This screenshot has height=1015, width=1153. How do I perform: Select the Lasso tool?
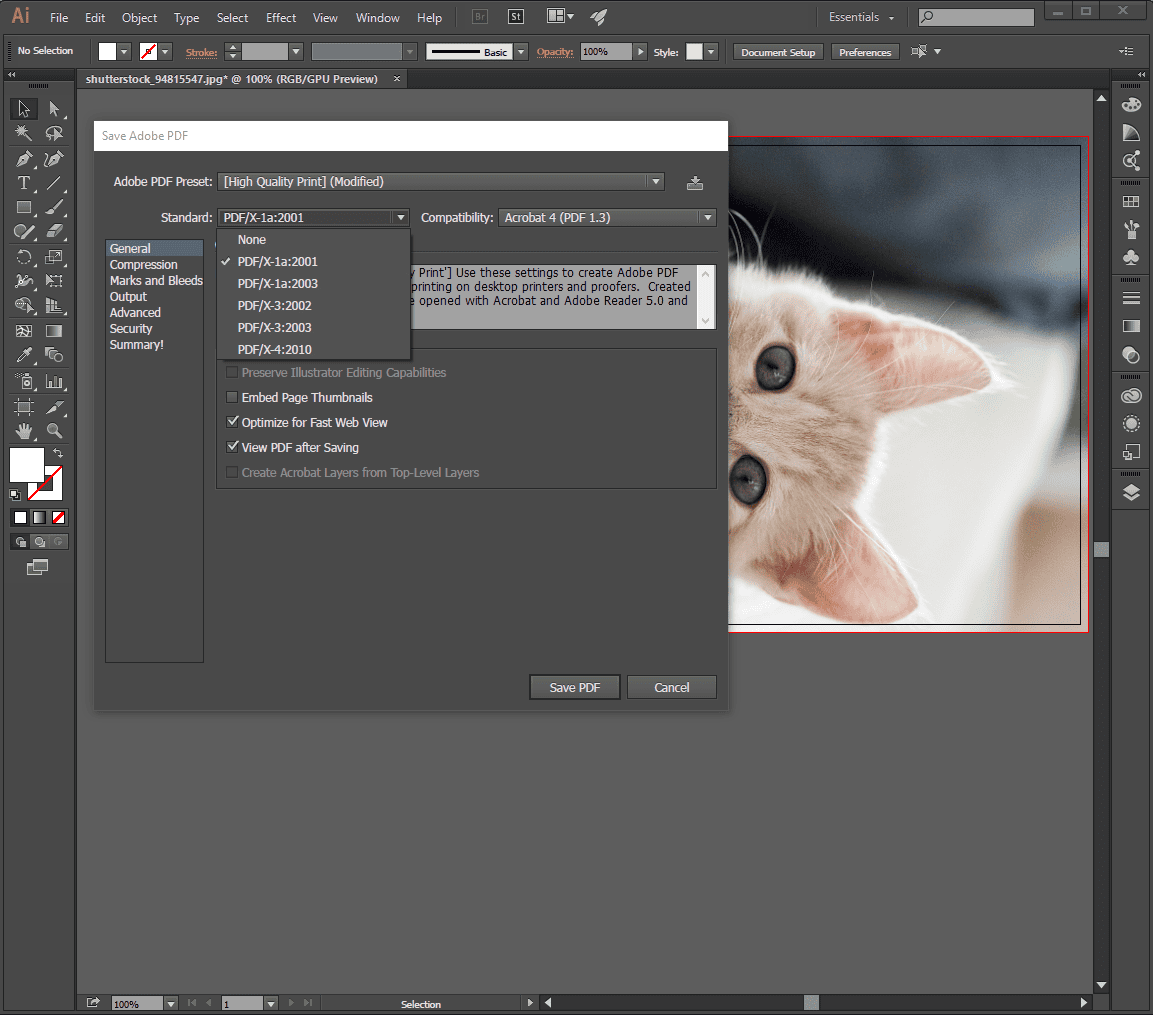click(x=54, y=133)
